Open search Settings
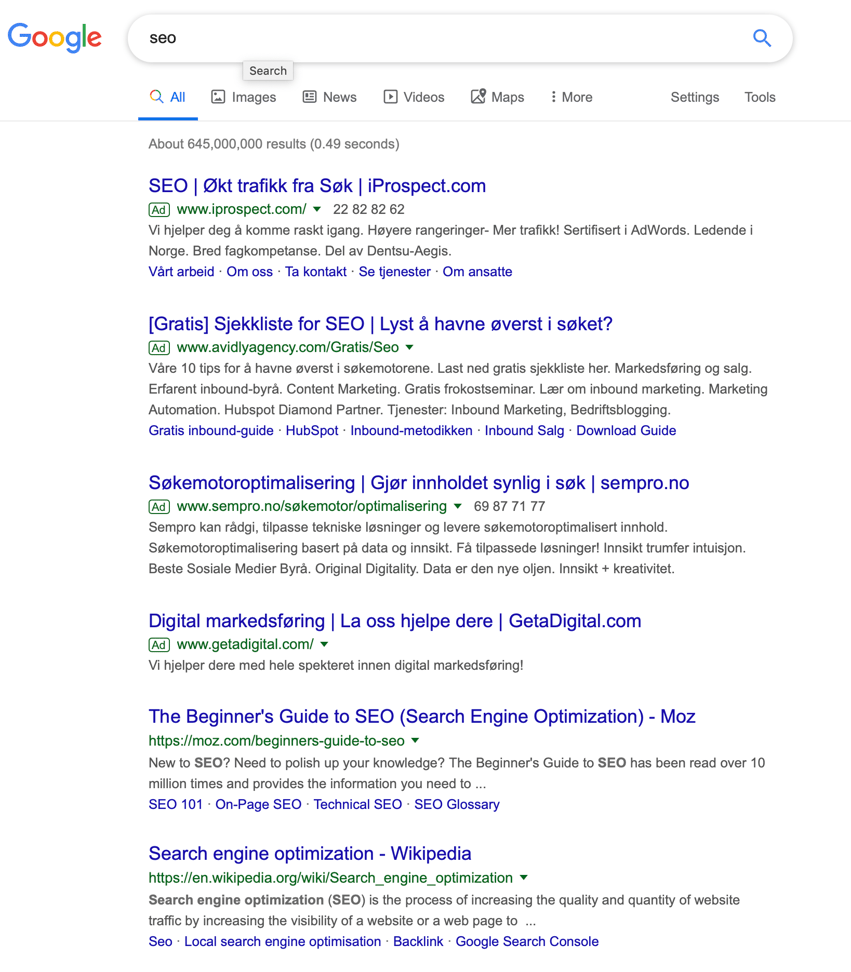The image size is (851, 972). 695,97
